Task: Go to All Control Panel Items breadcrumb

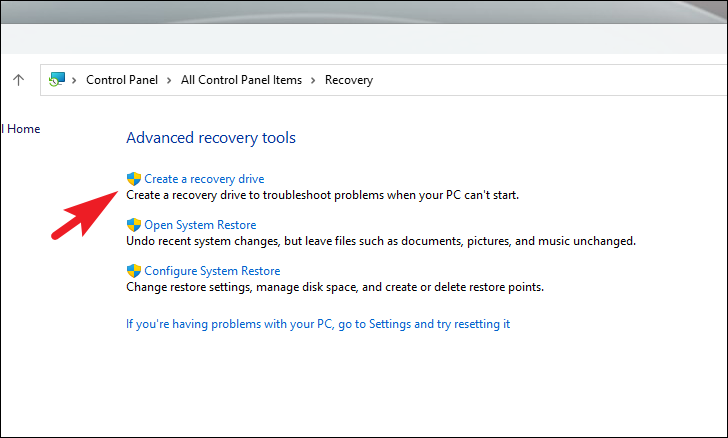Action: click(241, 80)
